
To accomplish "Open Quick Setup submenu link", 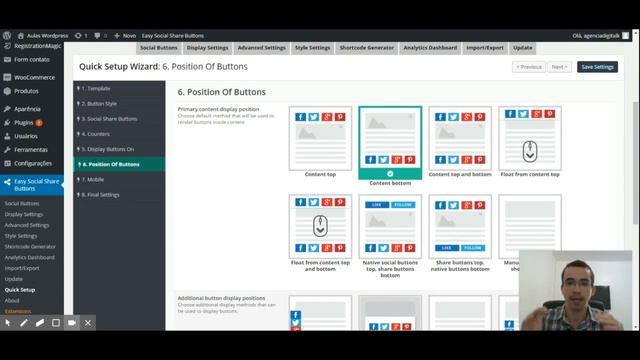I will tap(20, 290).
